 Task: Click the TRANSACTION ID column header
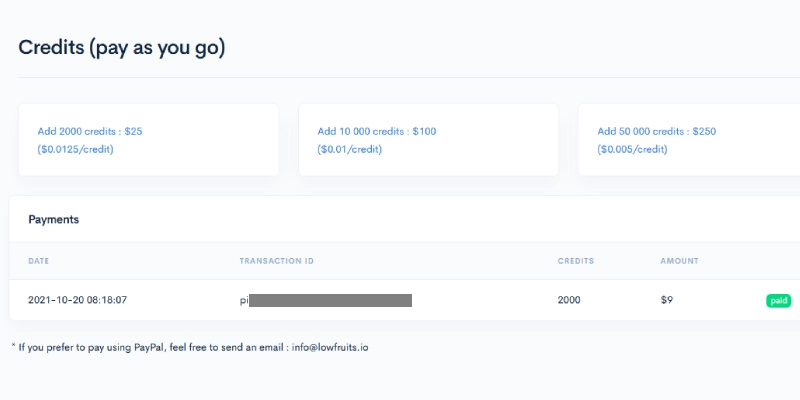[277, 261]
